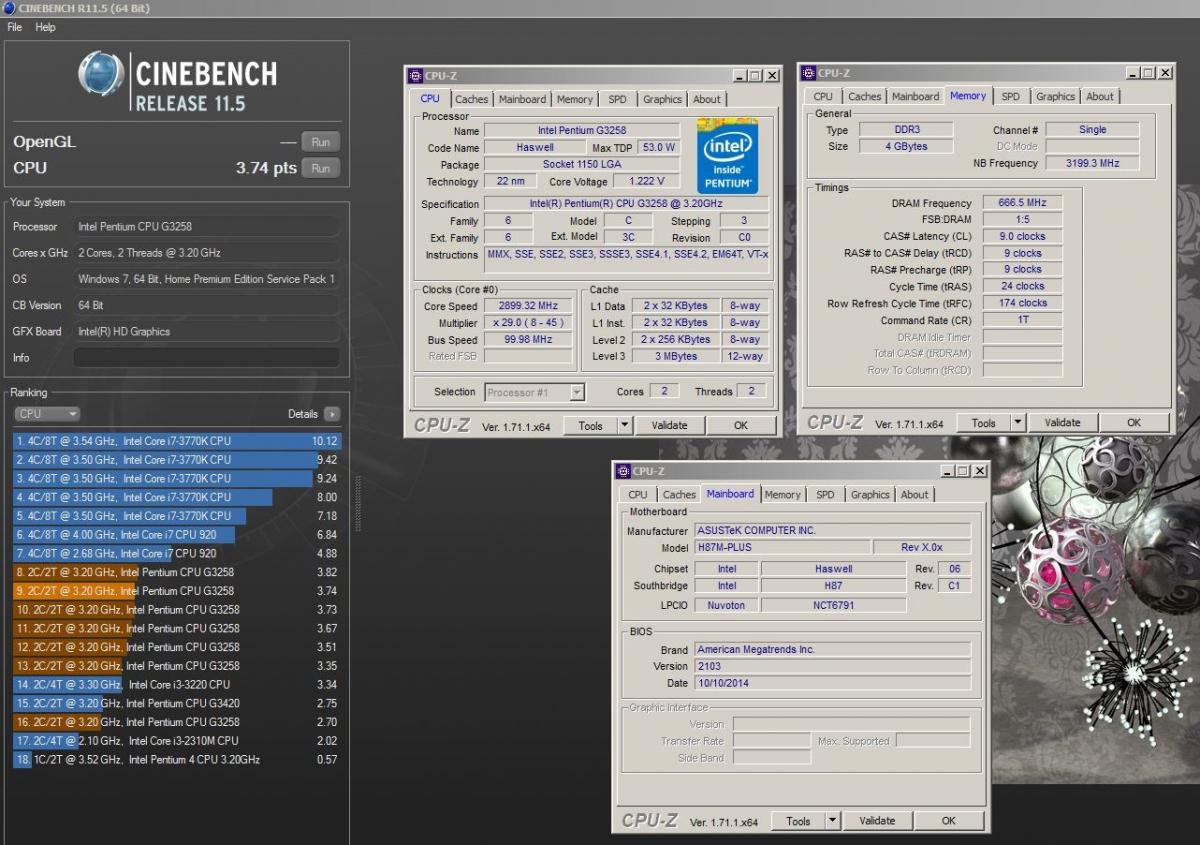This screenshot has width=1200, height=845.
Task: Open the Ranking Details arrow button
Action: tap(331, 414)
